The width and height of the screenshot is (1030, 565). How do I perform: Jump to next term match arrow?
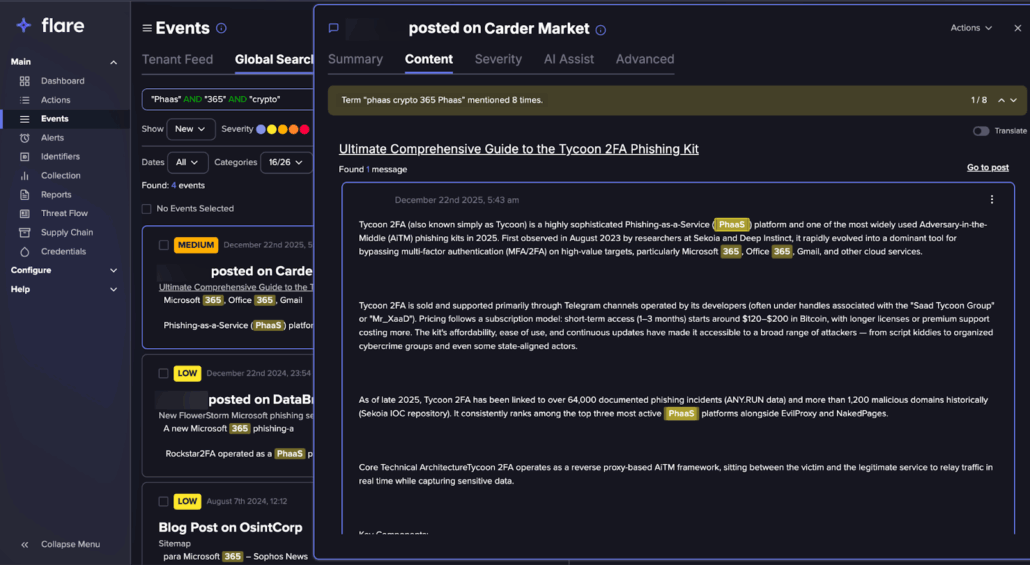[1013, 101]
